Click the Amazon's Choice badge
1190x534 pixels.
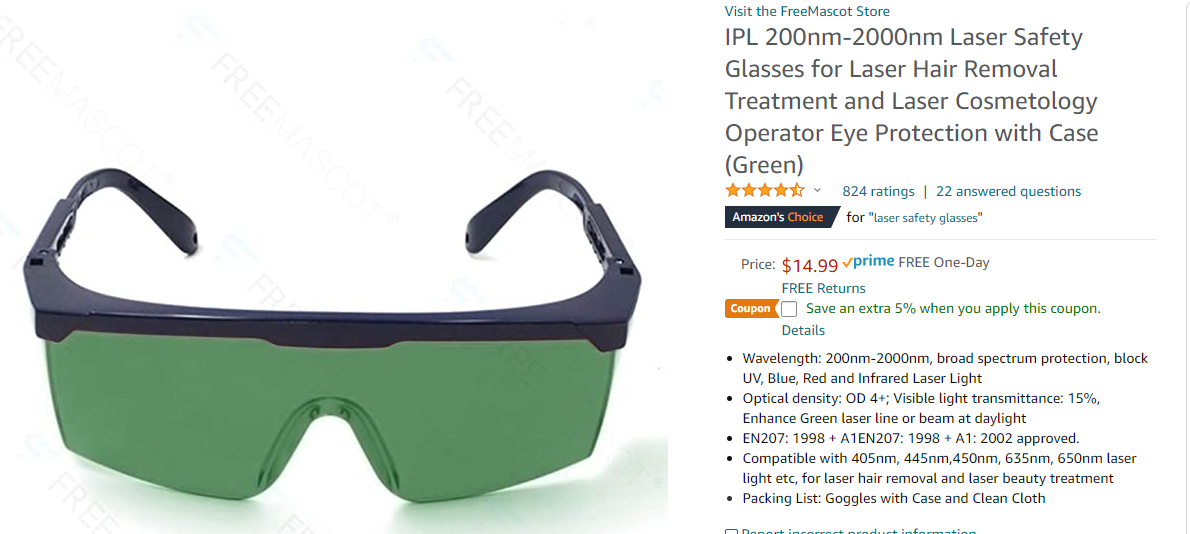pyautogui.click(x=782, y=217)
